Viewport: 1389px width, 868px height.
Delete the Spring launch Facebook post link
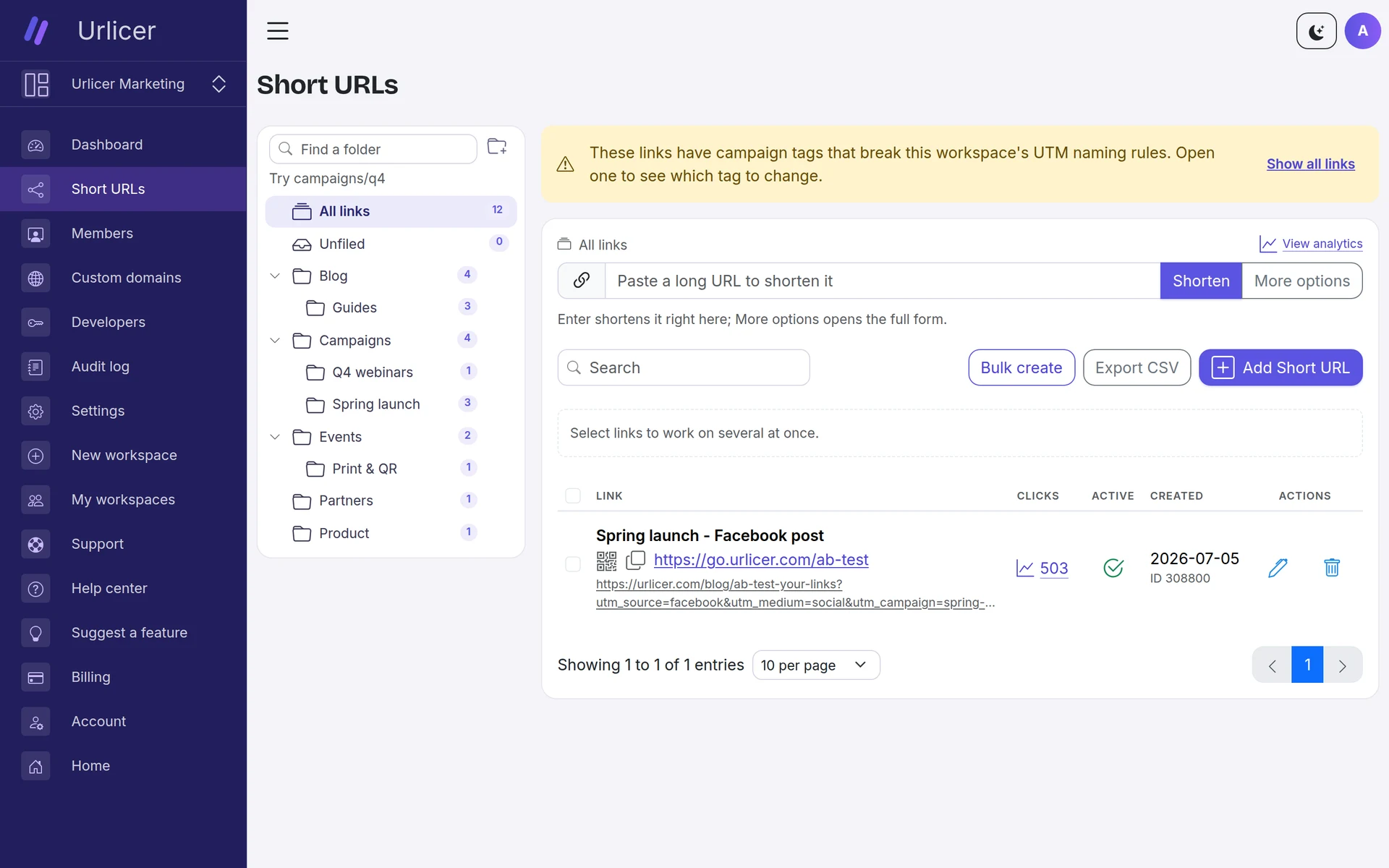tap(1332, 568)
